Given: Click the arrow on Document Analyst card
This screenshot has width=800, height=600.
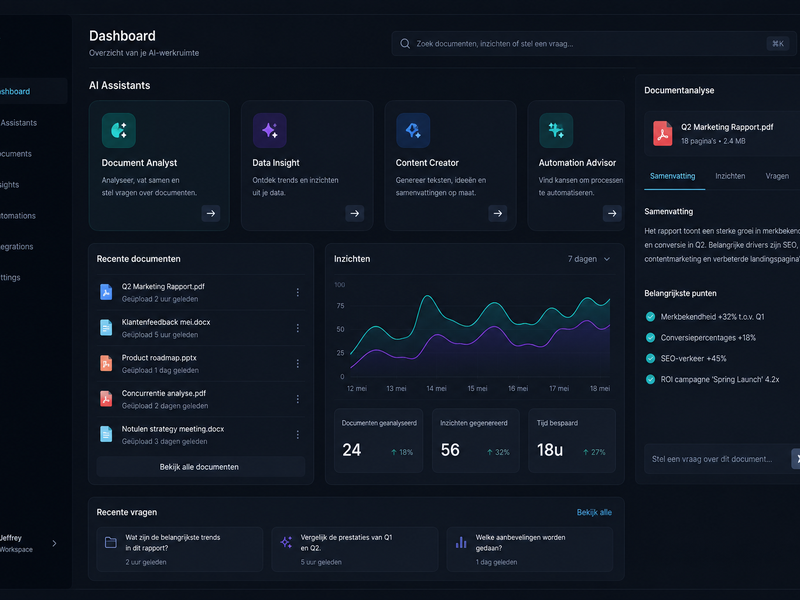Looking at the screenshot, I should [x=211, y=213].
